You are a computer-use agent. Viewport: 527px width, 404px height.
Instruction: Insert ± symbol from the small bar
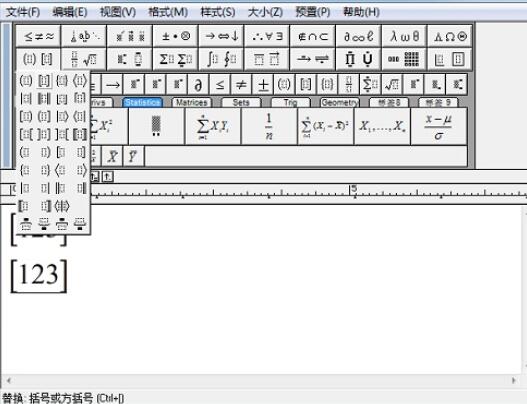click(263, 84)
